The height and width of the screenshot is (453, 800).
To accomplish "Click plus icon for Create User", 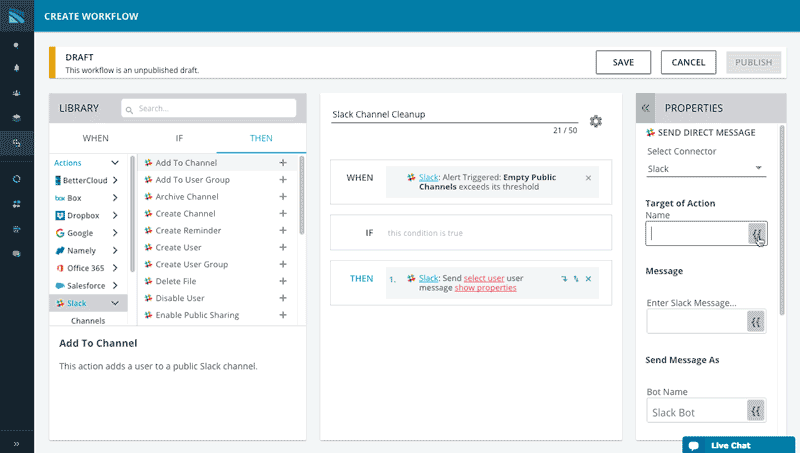I will click(x=283, y=247).
